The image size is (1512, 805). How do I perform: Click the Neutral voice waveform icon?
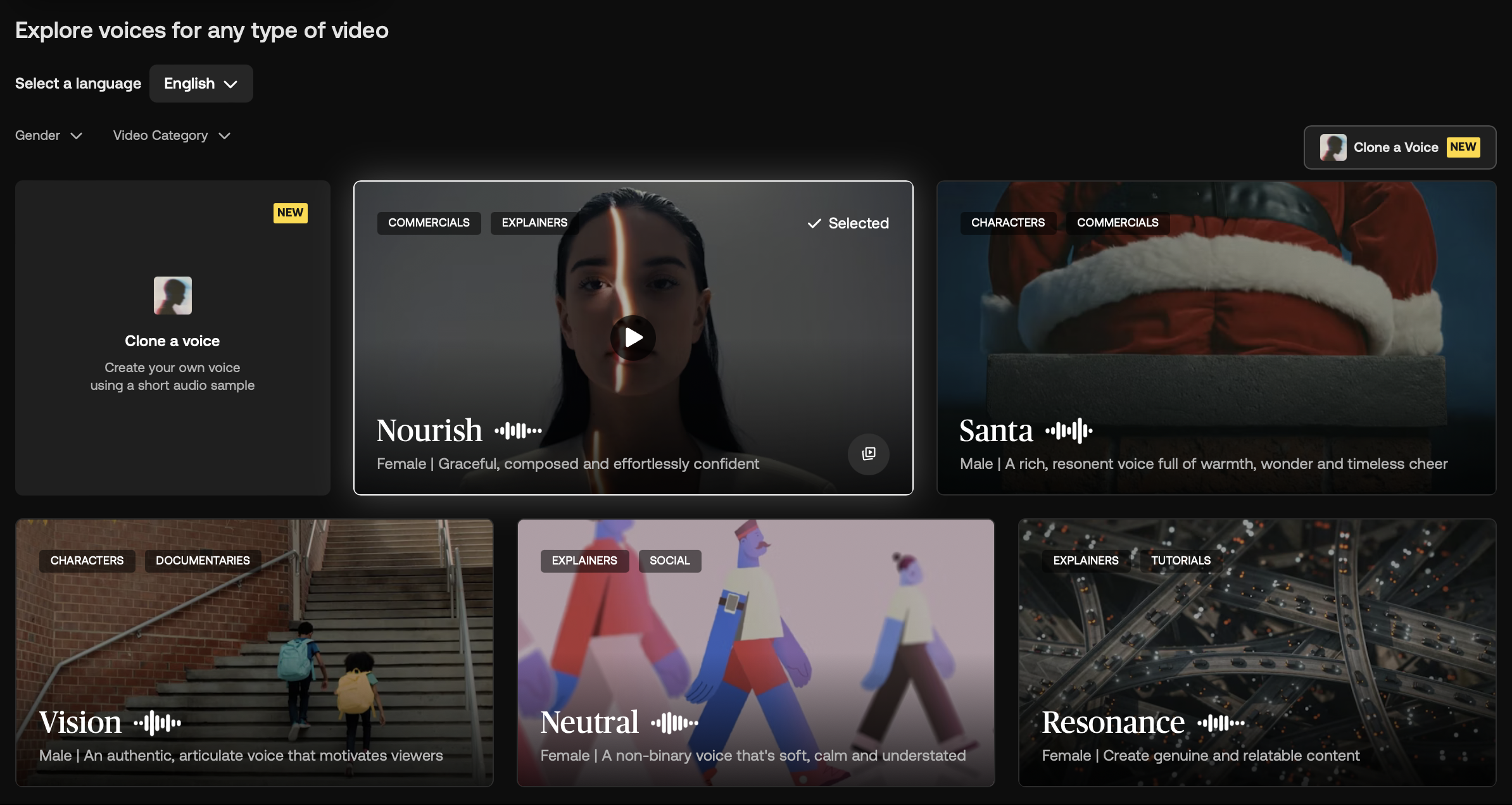click(674, 723)
